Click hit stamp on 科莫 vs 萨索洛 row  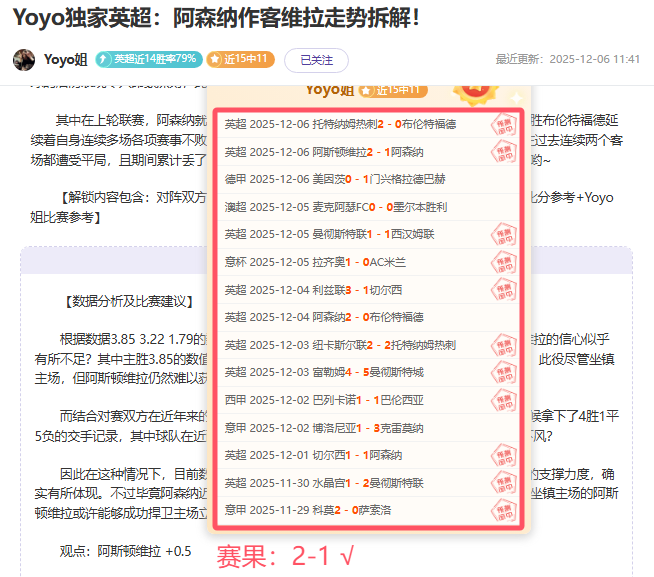(x=502, y=509)
